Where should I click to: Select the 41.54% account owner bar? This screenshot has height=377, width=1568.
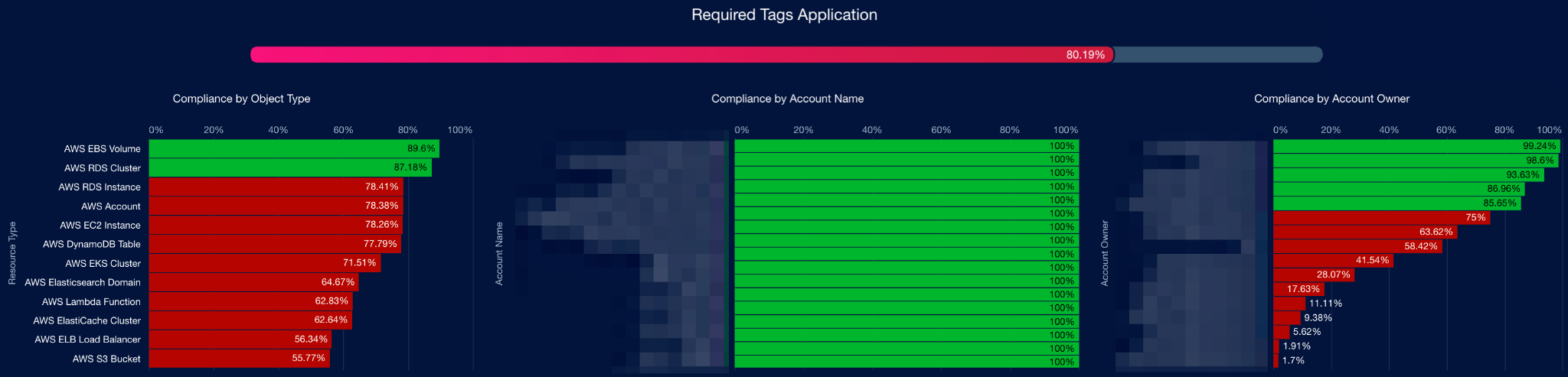1333,261
